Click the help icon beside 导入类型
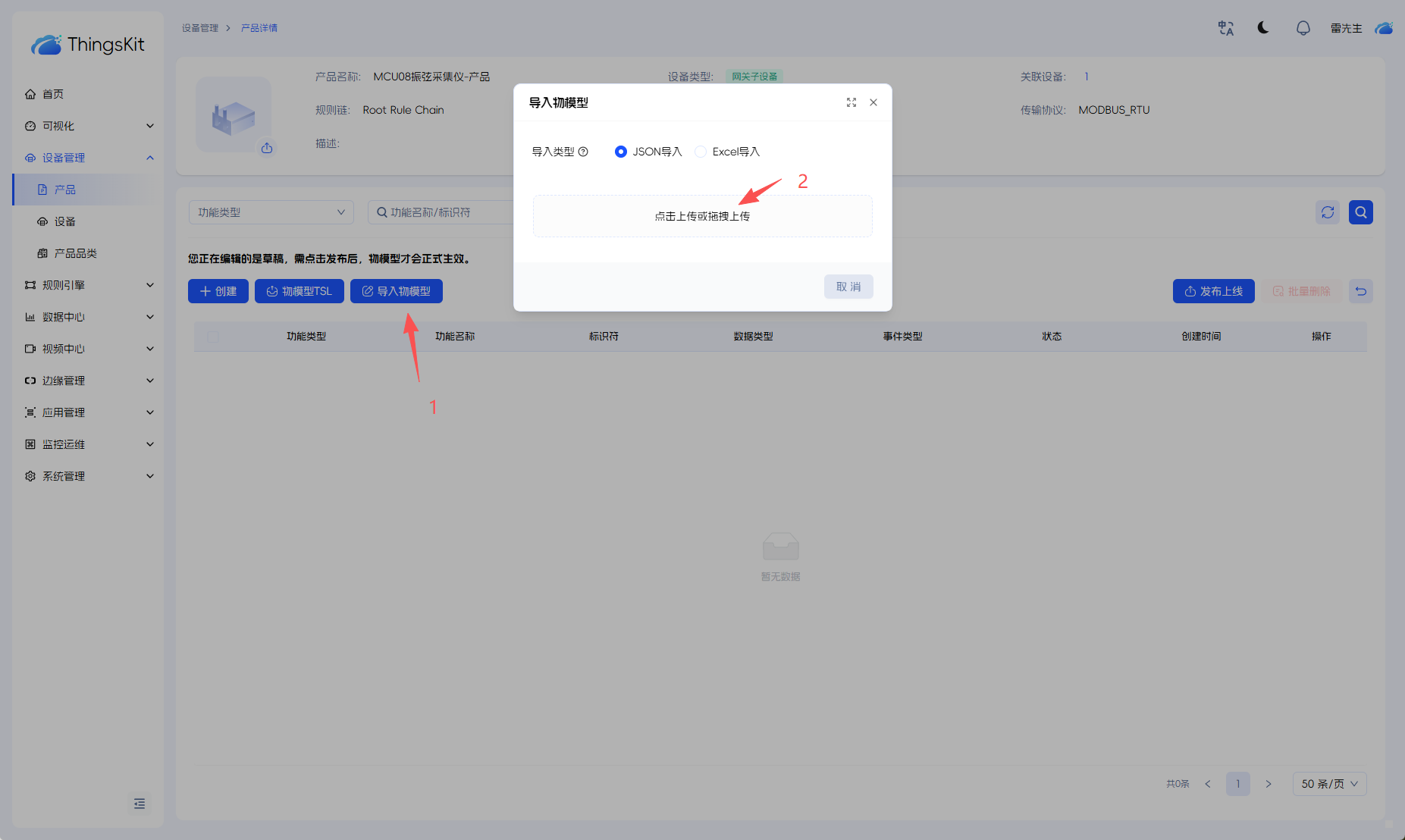Viewport: 1405px width, 840px height. click(x=583, y=152)
